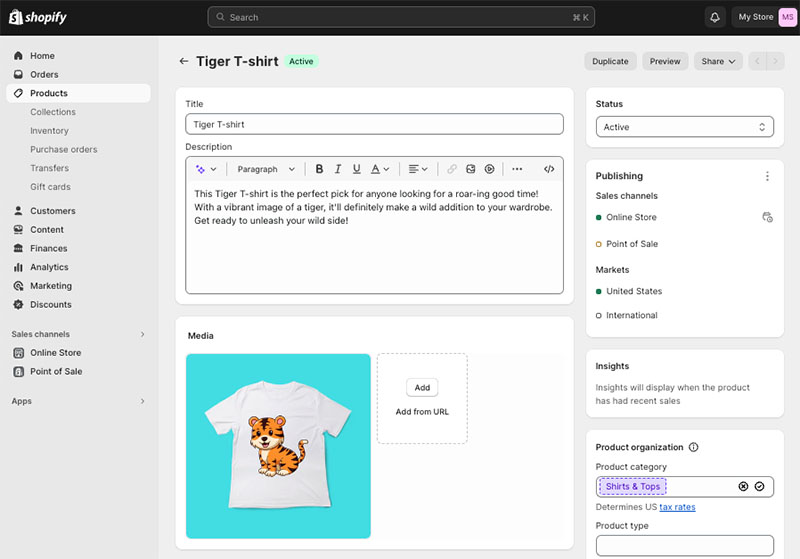Reject the suggested product category
This screenshot has height=559, width=800.
[x=743, y=487]
